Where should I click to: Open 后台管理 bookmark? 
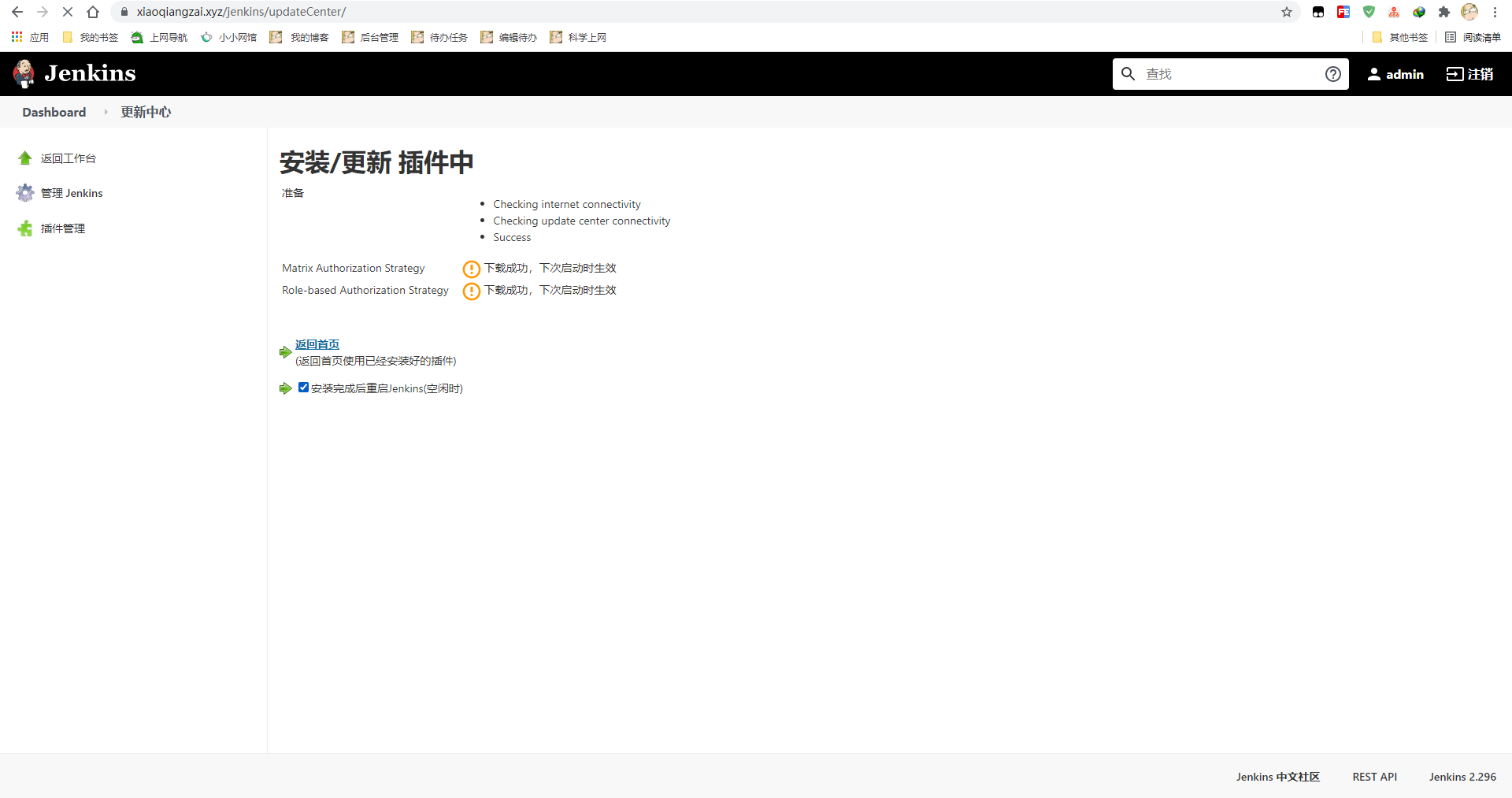[370, 37]
